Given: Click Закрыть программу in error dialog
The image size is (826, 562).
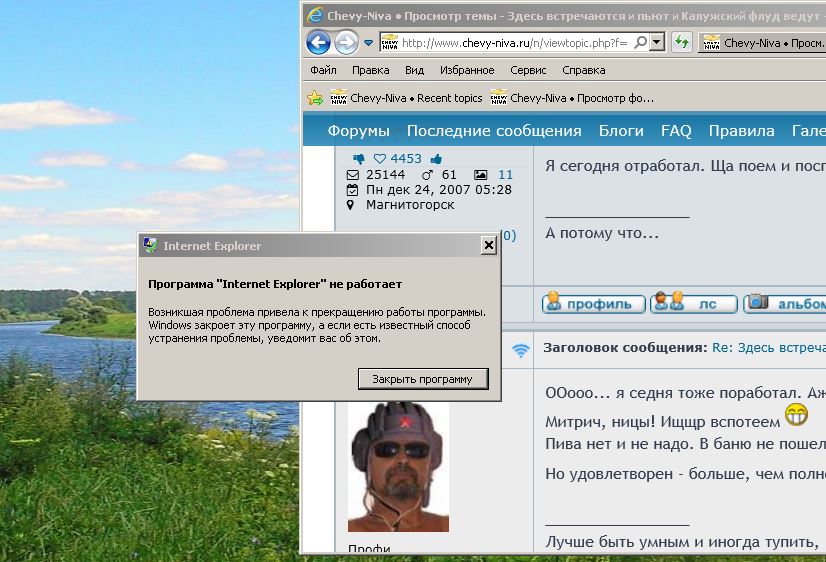Looking at the screenshot, I should point(422,379).
